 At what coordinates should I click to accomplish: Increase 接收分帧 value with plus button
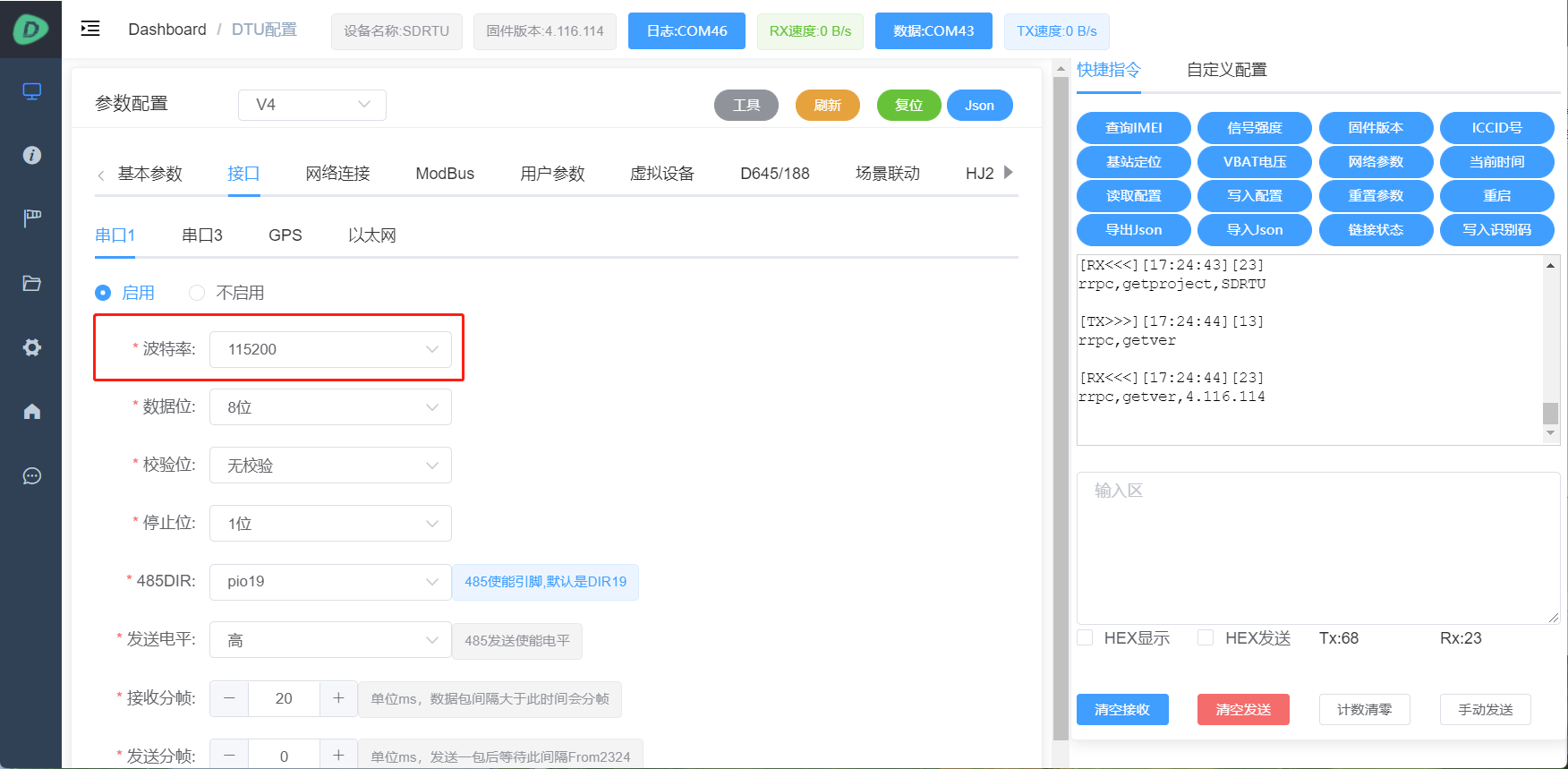(x=338, y=698)
